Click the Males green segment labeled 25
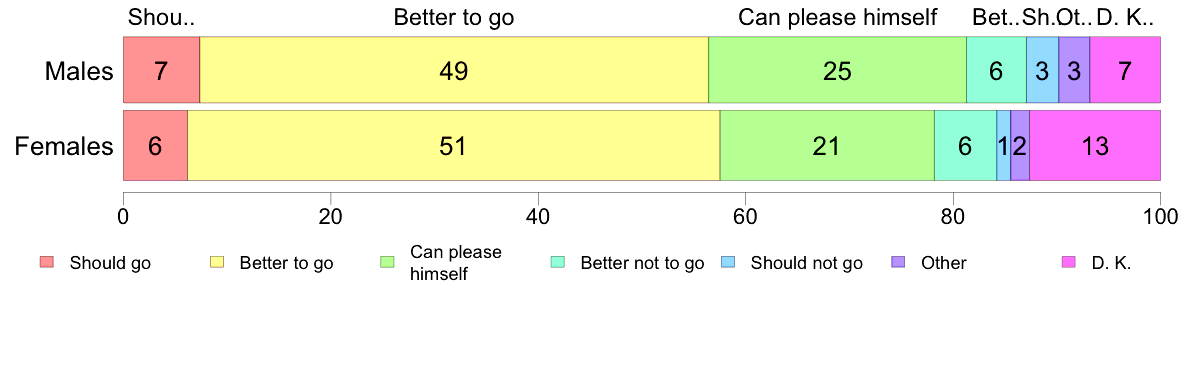1188x368 pixels. [837, 70]
